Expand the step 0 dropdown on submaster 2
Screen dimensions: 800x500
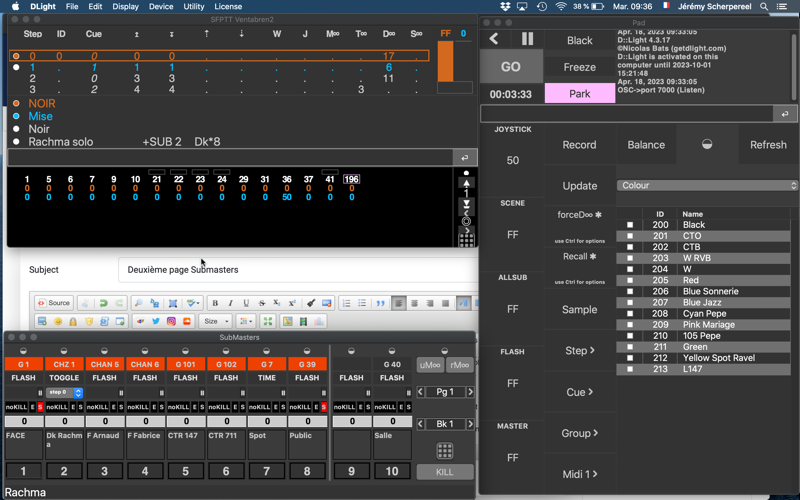(64, 393)
